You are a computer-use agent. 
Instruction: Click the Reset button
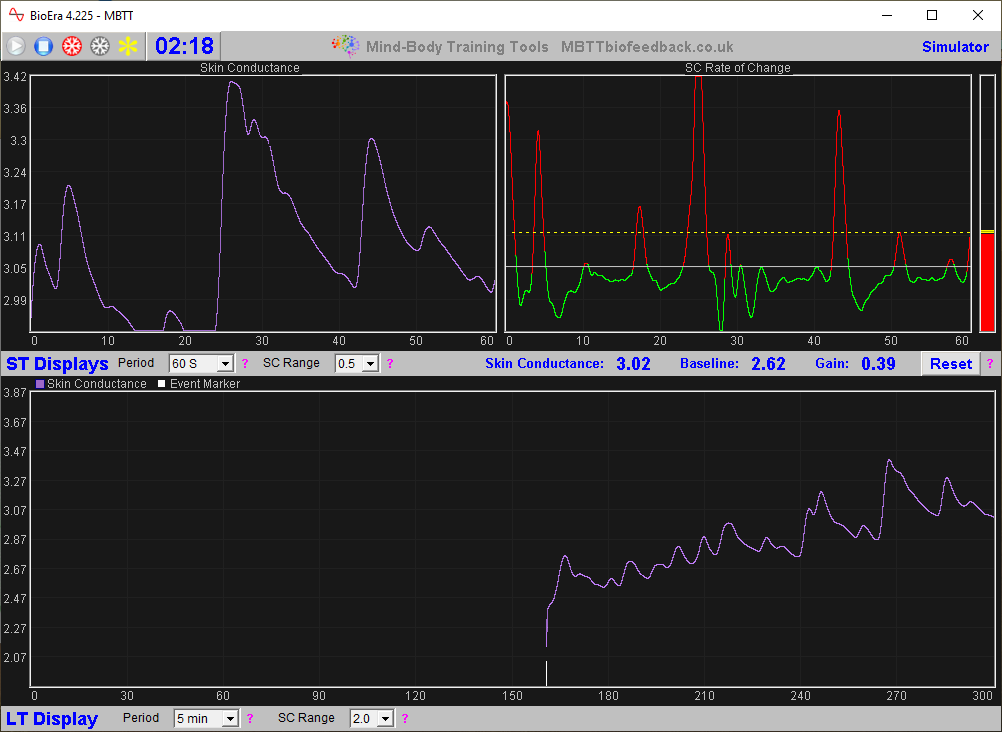950,364
